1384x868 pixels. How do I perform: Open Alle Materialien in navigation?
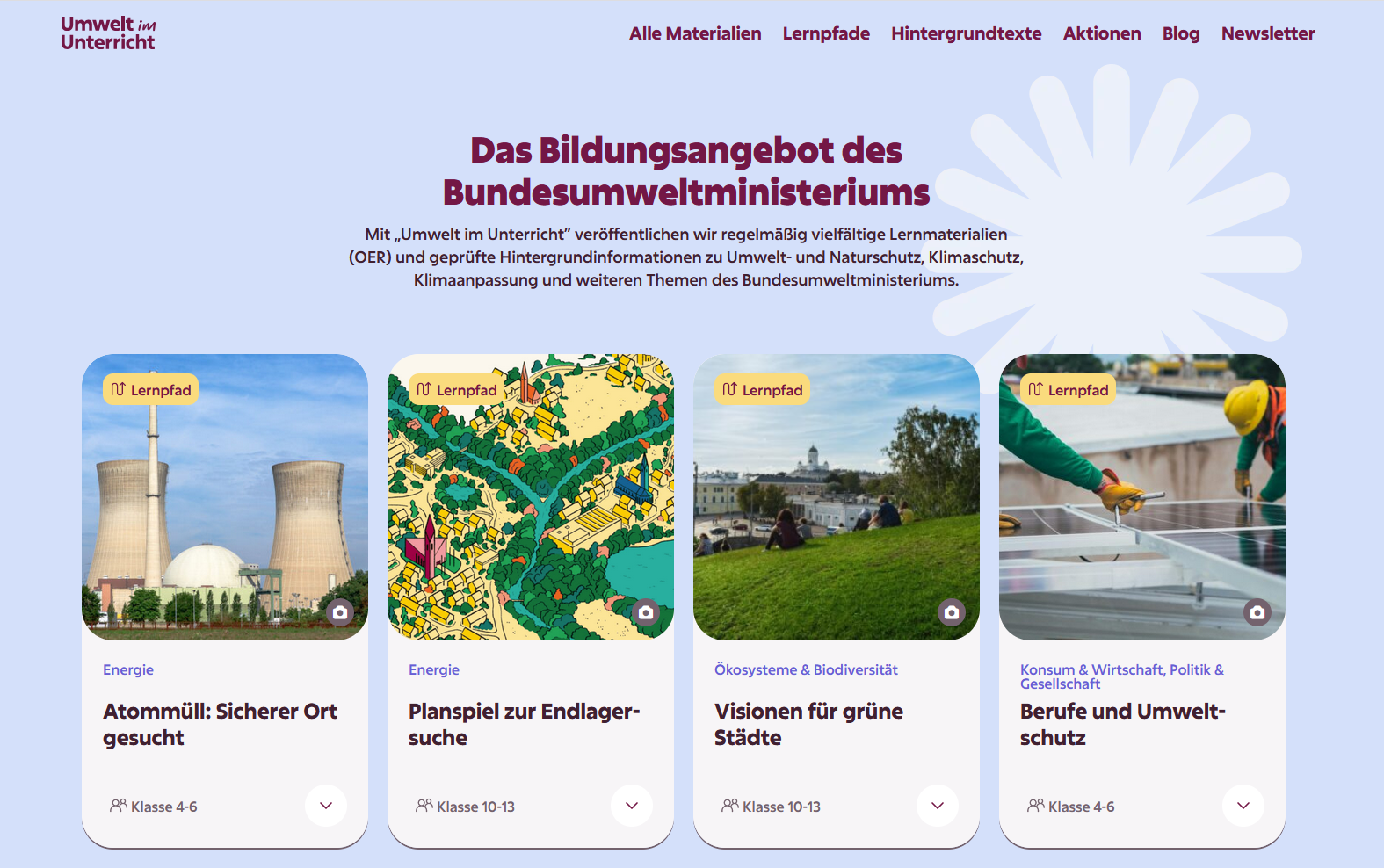click(695, 33)
